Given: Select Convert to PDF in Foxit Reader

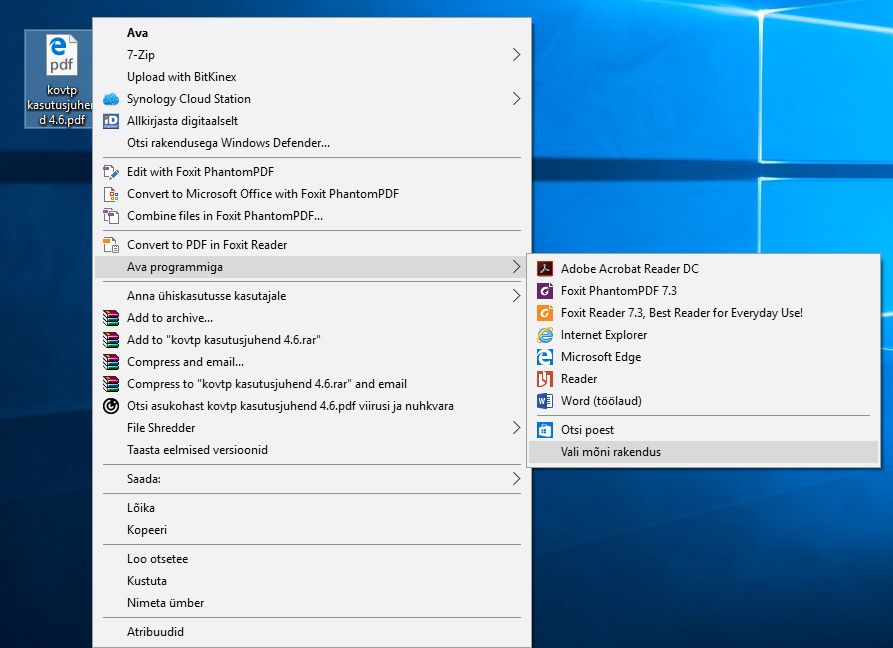Looking at the screenshot, I should point(312,245).
